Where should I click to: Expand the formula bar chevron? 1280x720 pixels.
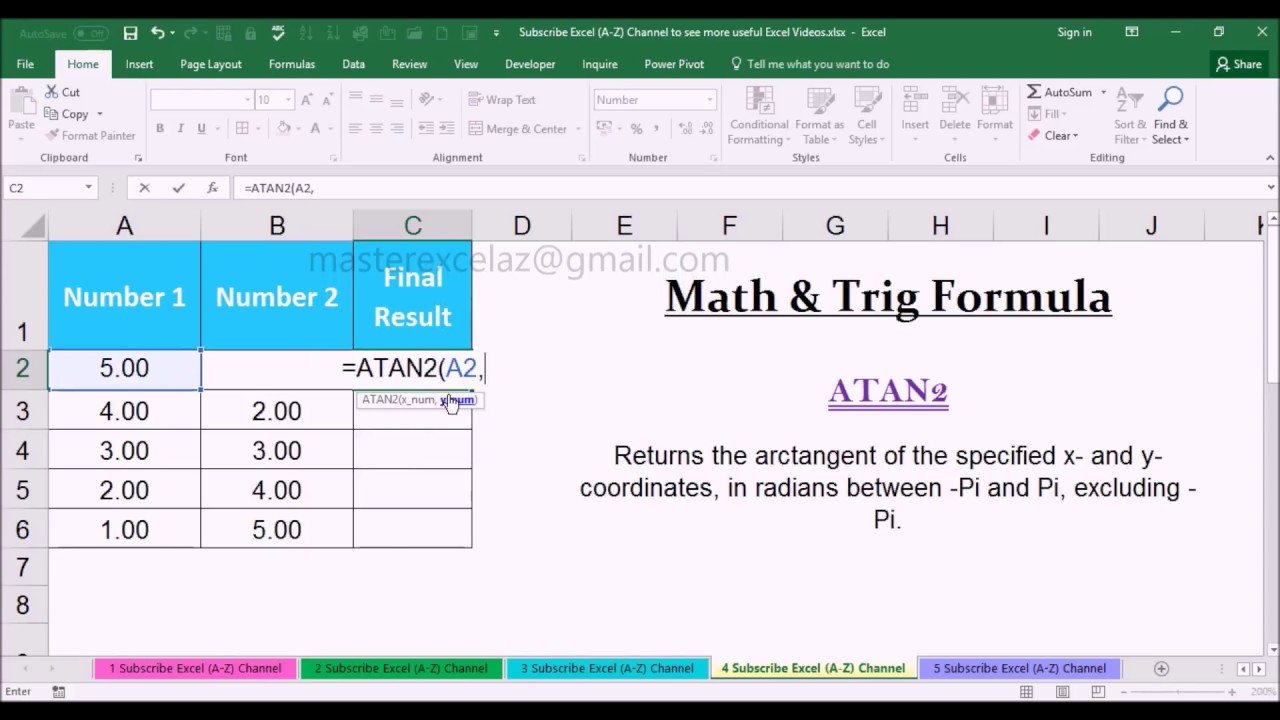(x=1271, y=188)
